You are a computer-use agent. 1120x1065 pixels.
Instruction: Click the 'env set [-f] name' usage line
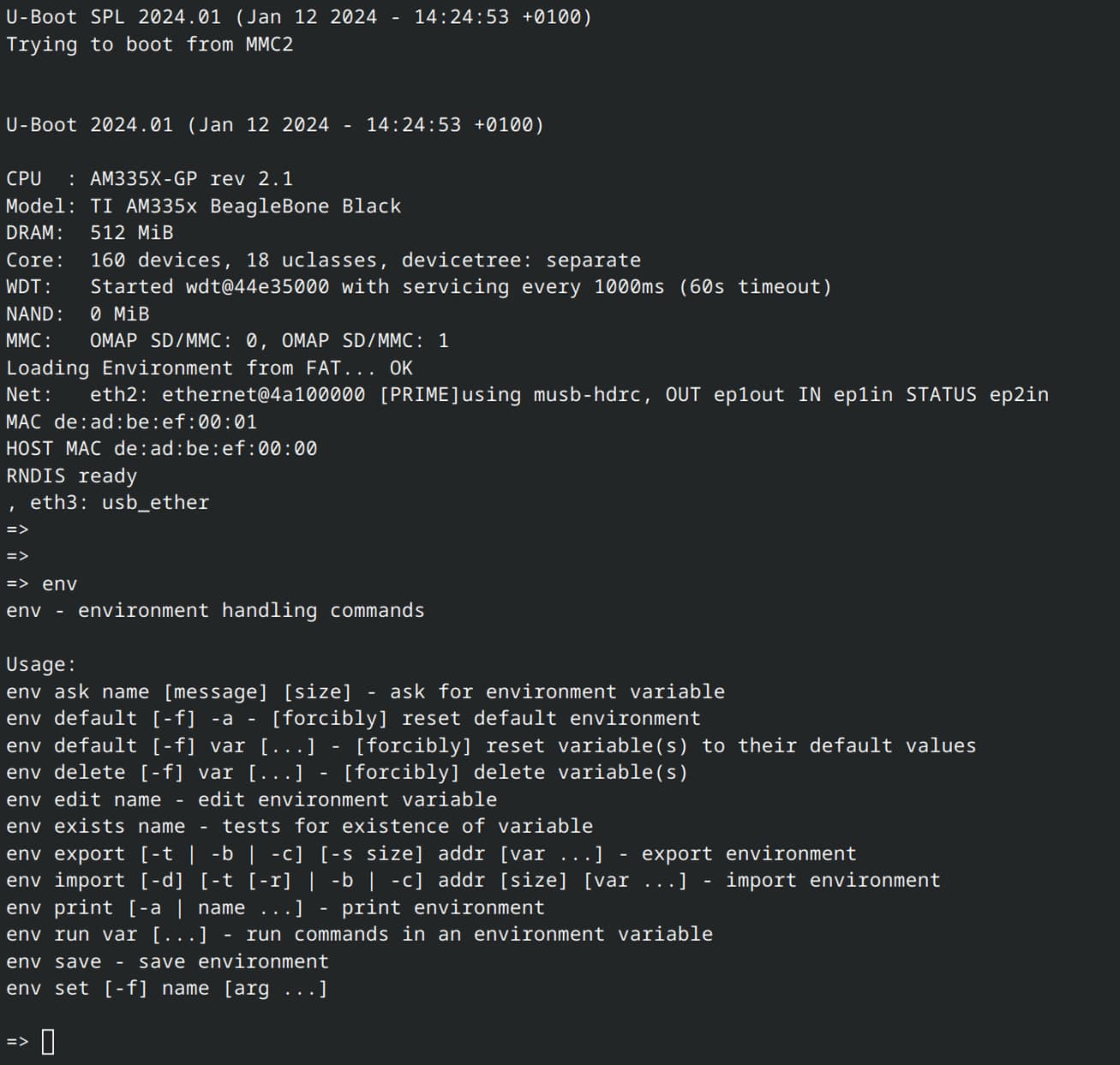pyautogui.click(x=167, y=989)
